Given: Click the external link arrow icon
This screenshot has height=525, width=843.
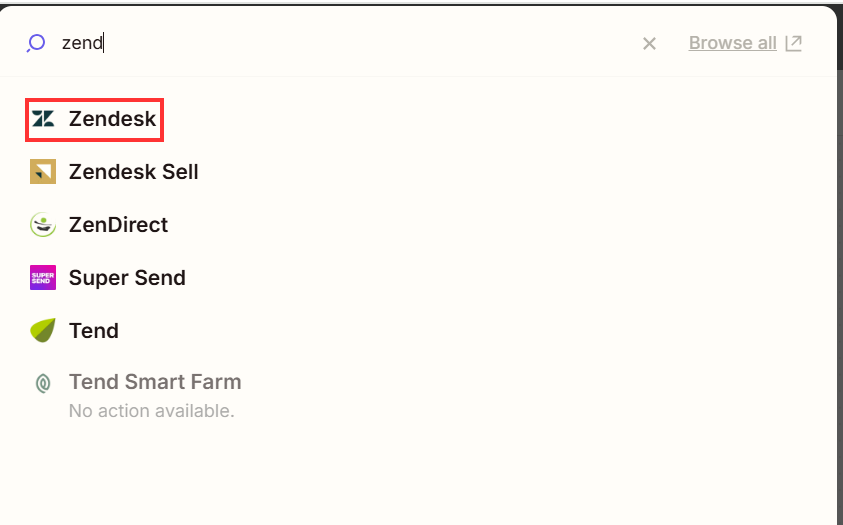Looking at the screenshot, I should click(794, 43).
